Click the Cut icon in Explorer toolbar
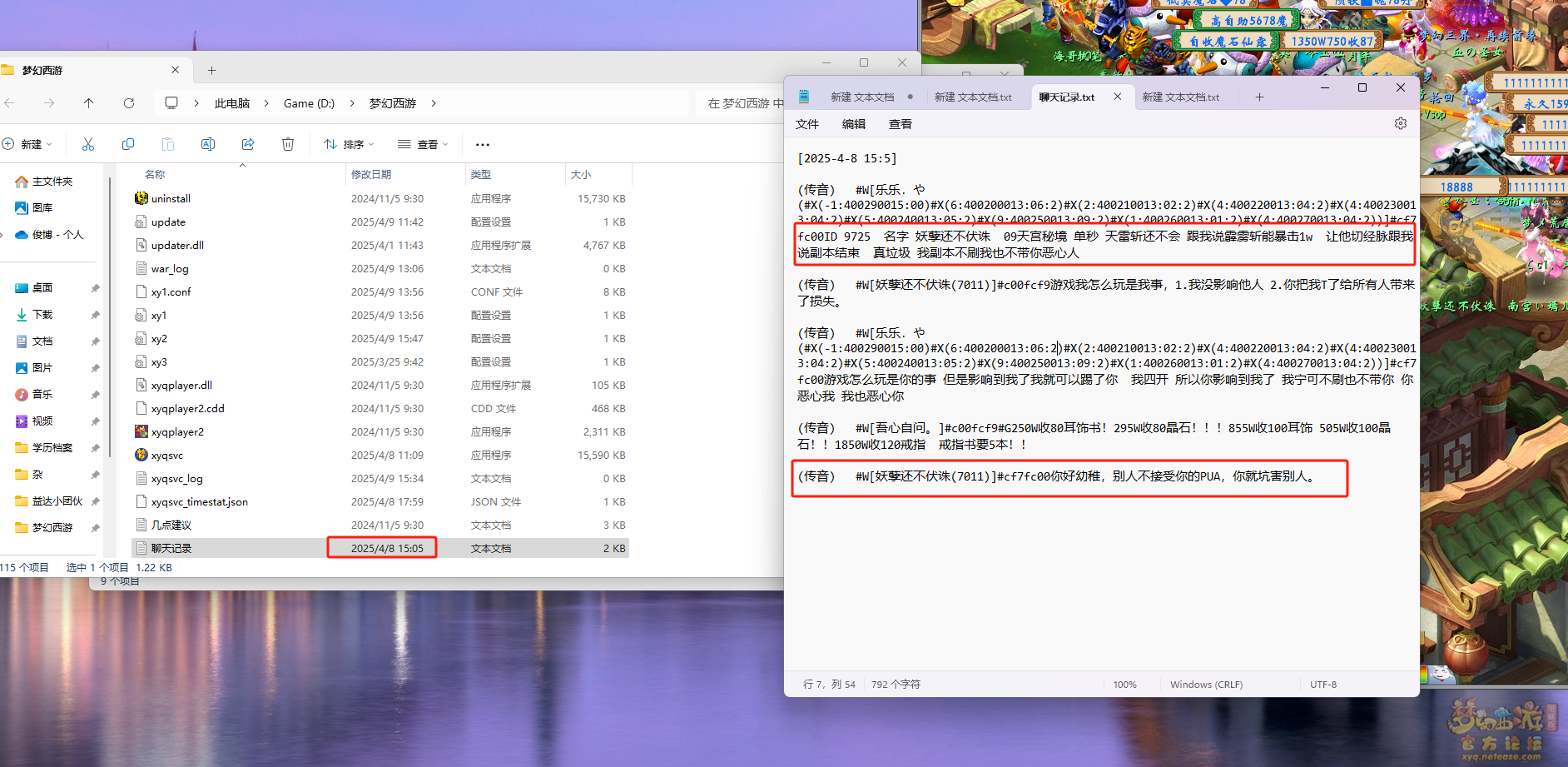This screenshot has width=1568, height=767. 88,144
